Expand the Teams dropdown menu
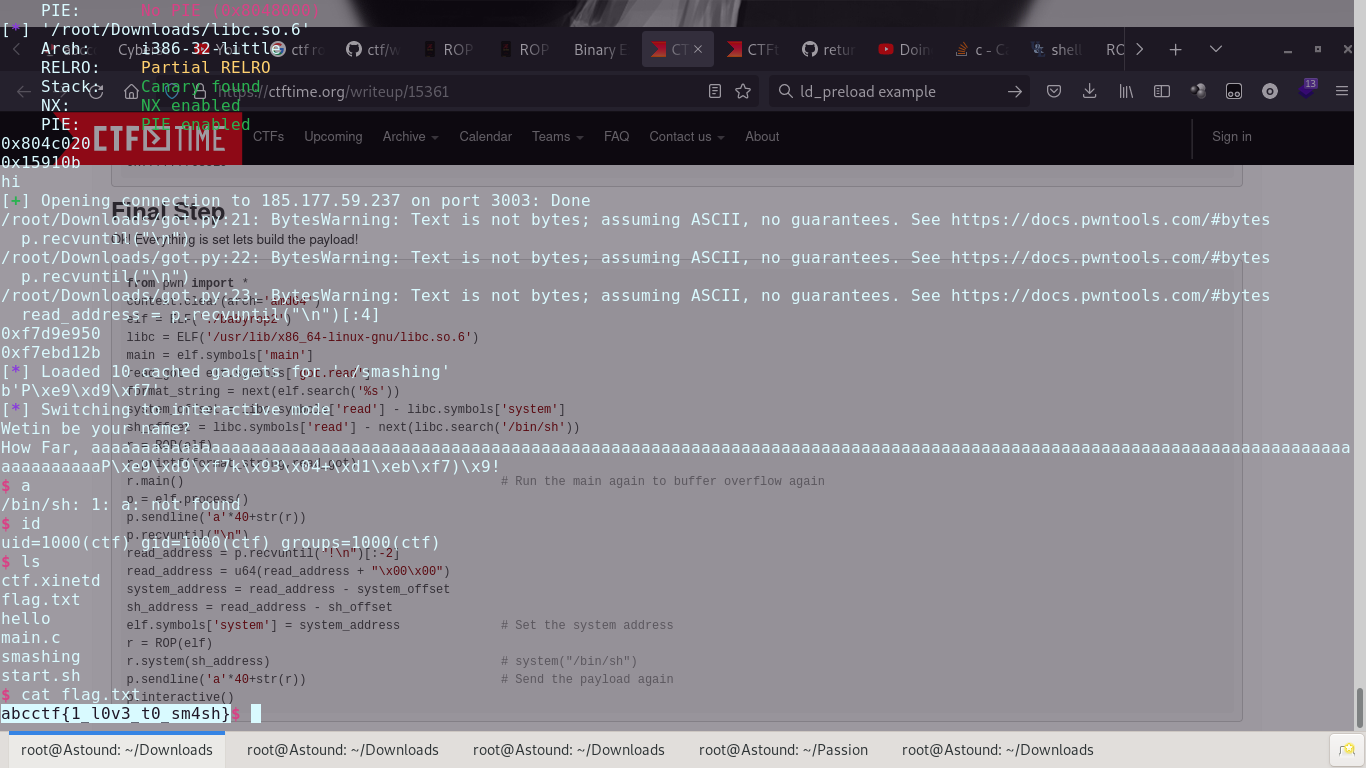This screenshot has height=768, width=1366. (x=557, y=136)
